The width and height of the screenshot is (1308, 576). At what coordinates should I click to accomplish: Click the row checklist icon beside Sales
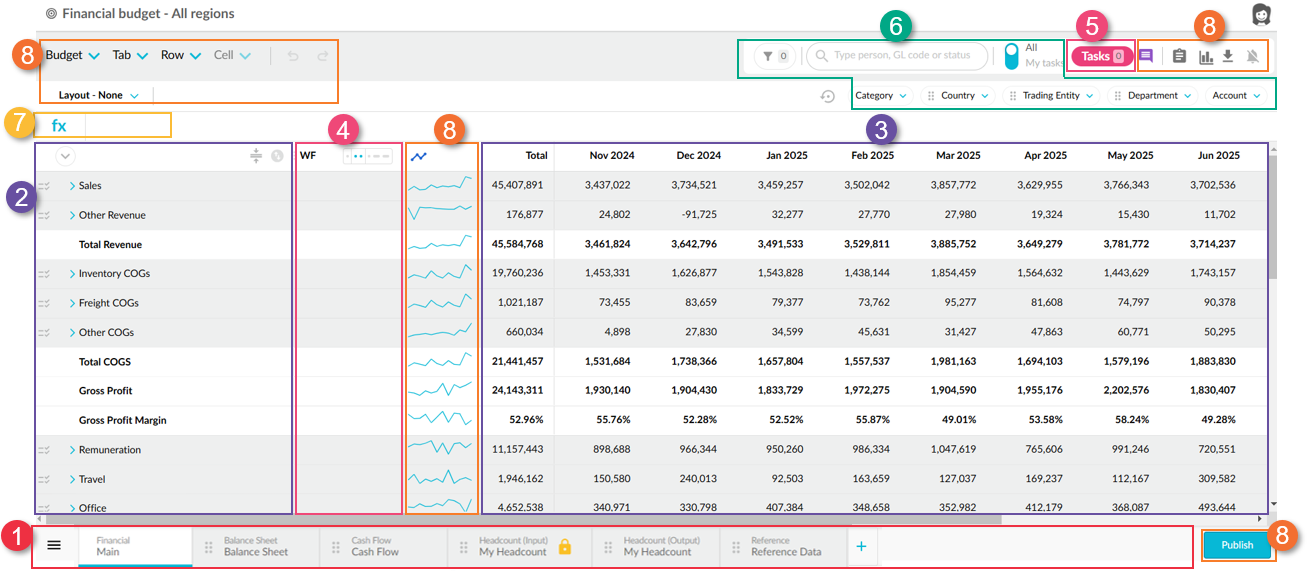(x=44, y=186)
